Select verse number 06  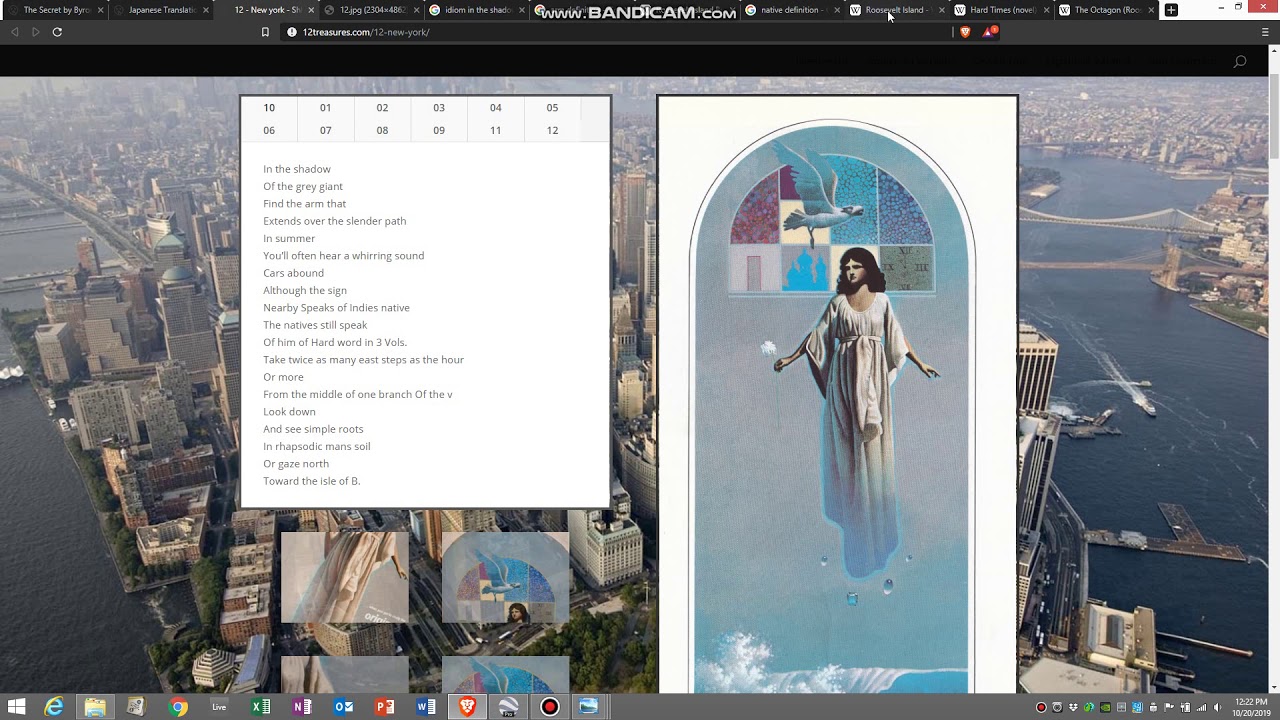pyautogui.click(x=269, y=130)
